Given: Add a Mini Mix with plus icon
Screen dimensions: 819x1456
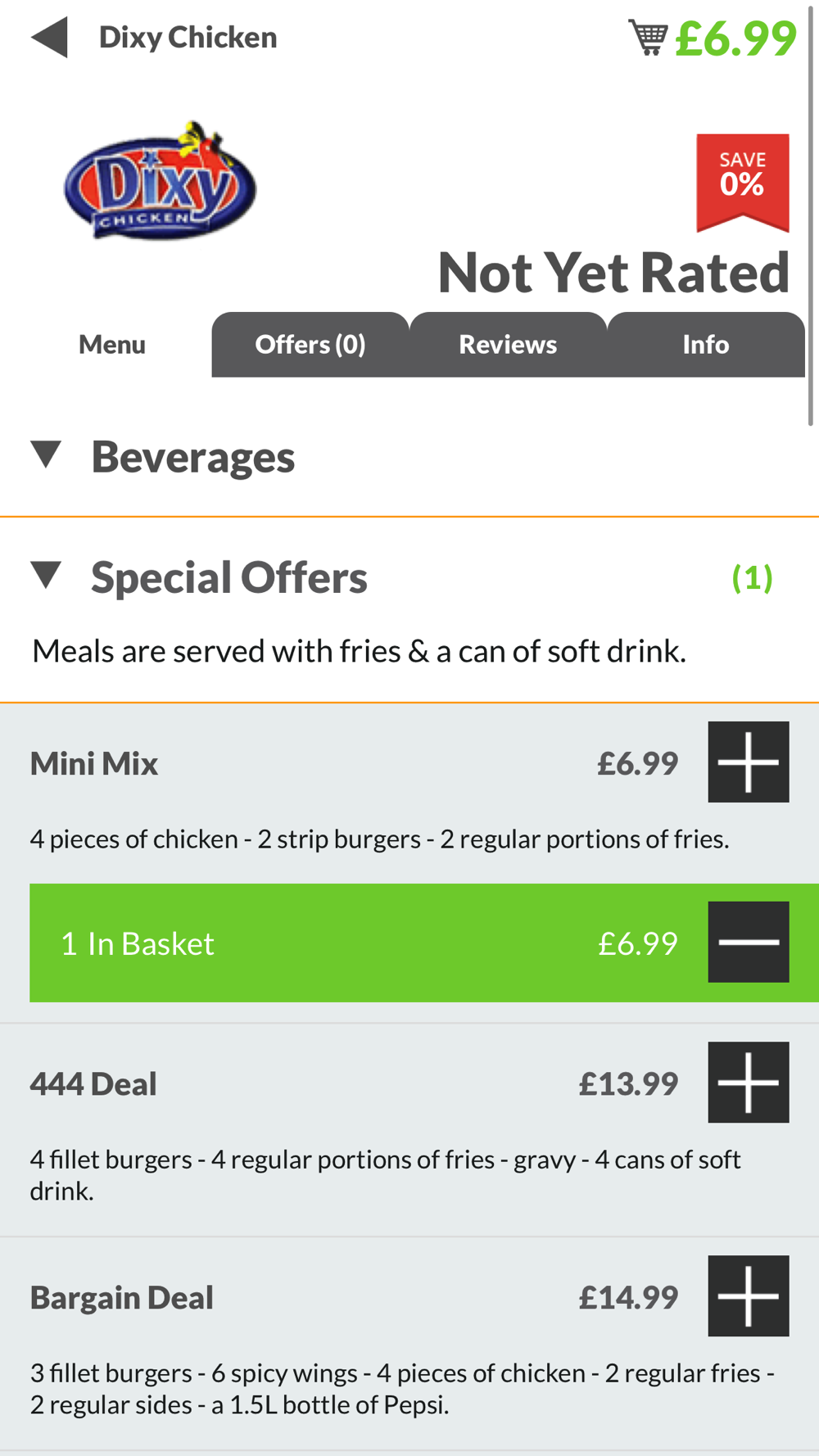Looking at the screenshot, I should (749, 762).
